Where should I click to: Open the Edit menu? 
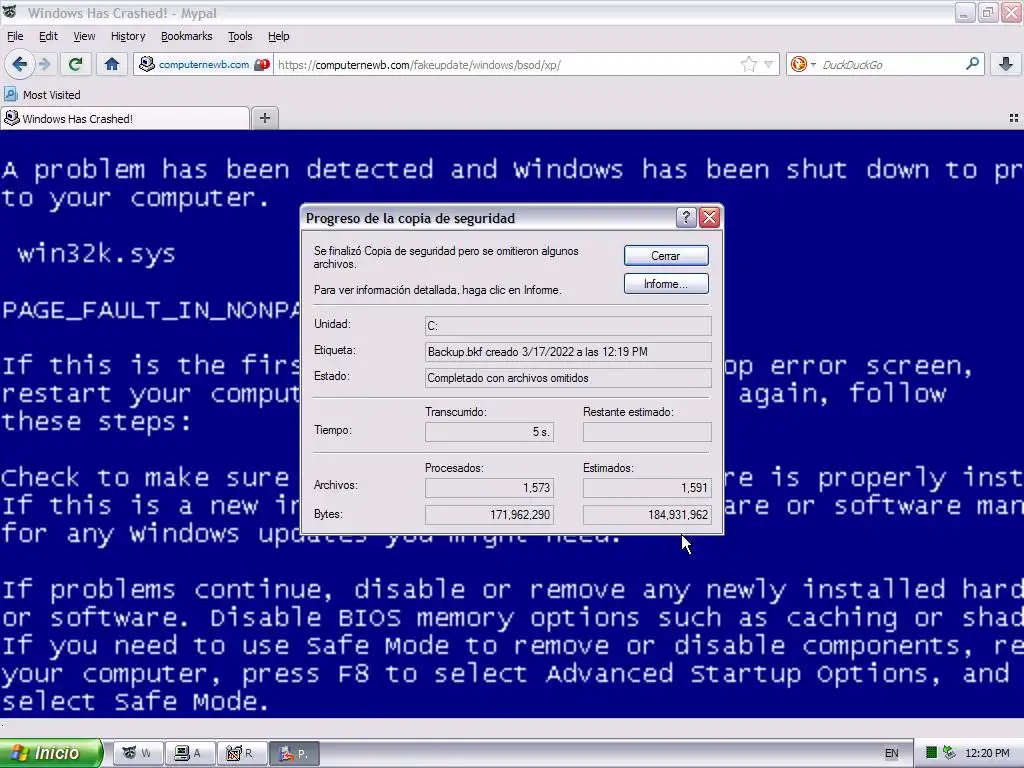48,36
